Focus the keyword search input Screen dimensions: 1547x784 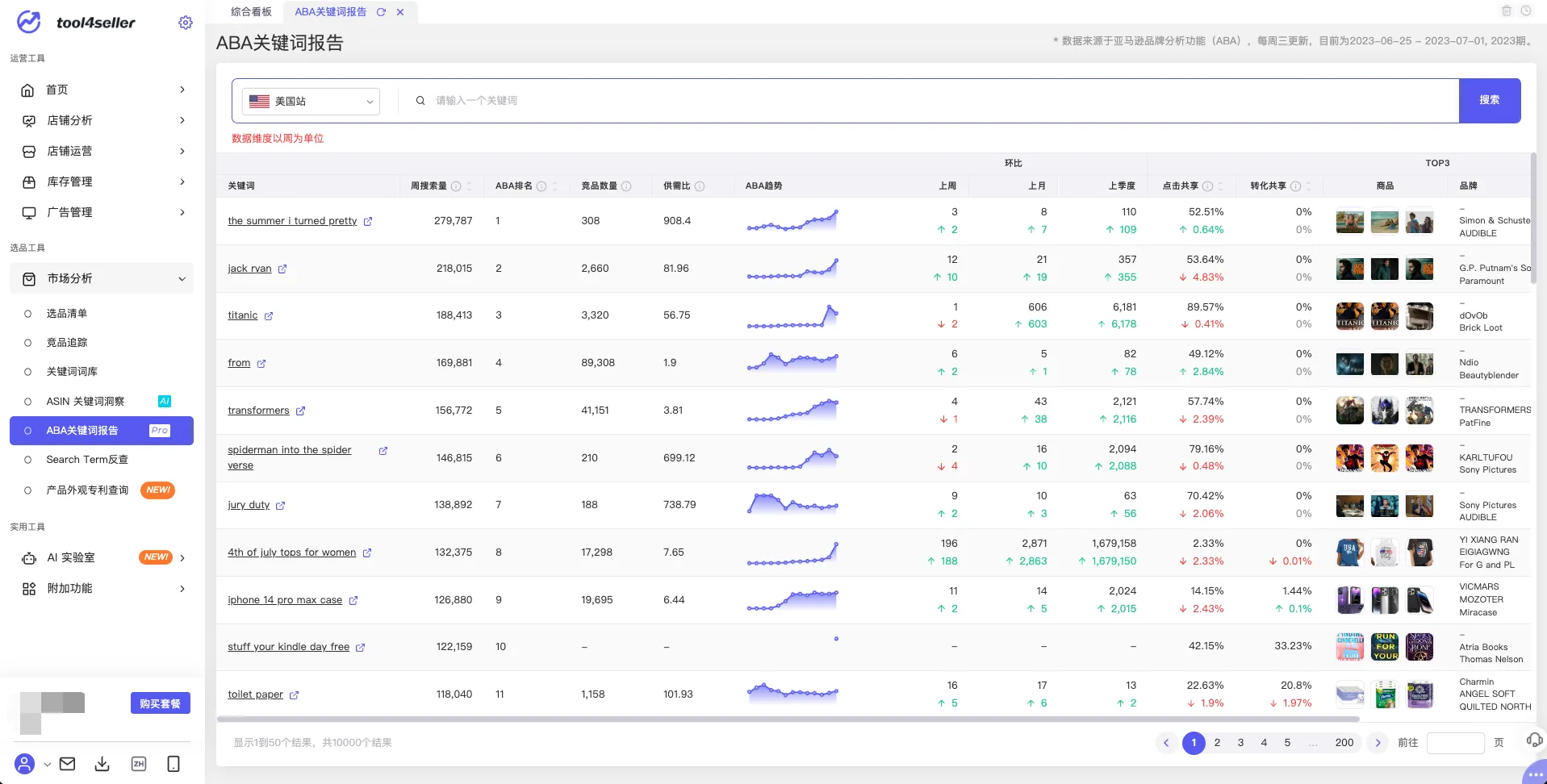pyautogui.click(x=936, y=101)
